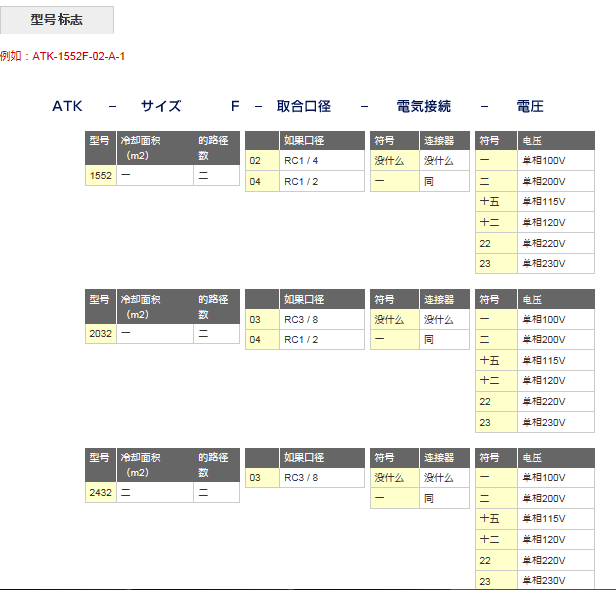Click 单相200V in the 1552 section
The height and width of the screenshot is (590, 616).
(x=556, y=181)
